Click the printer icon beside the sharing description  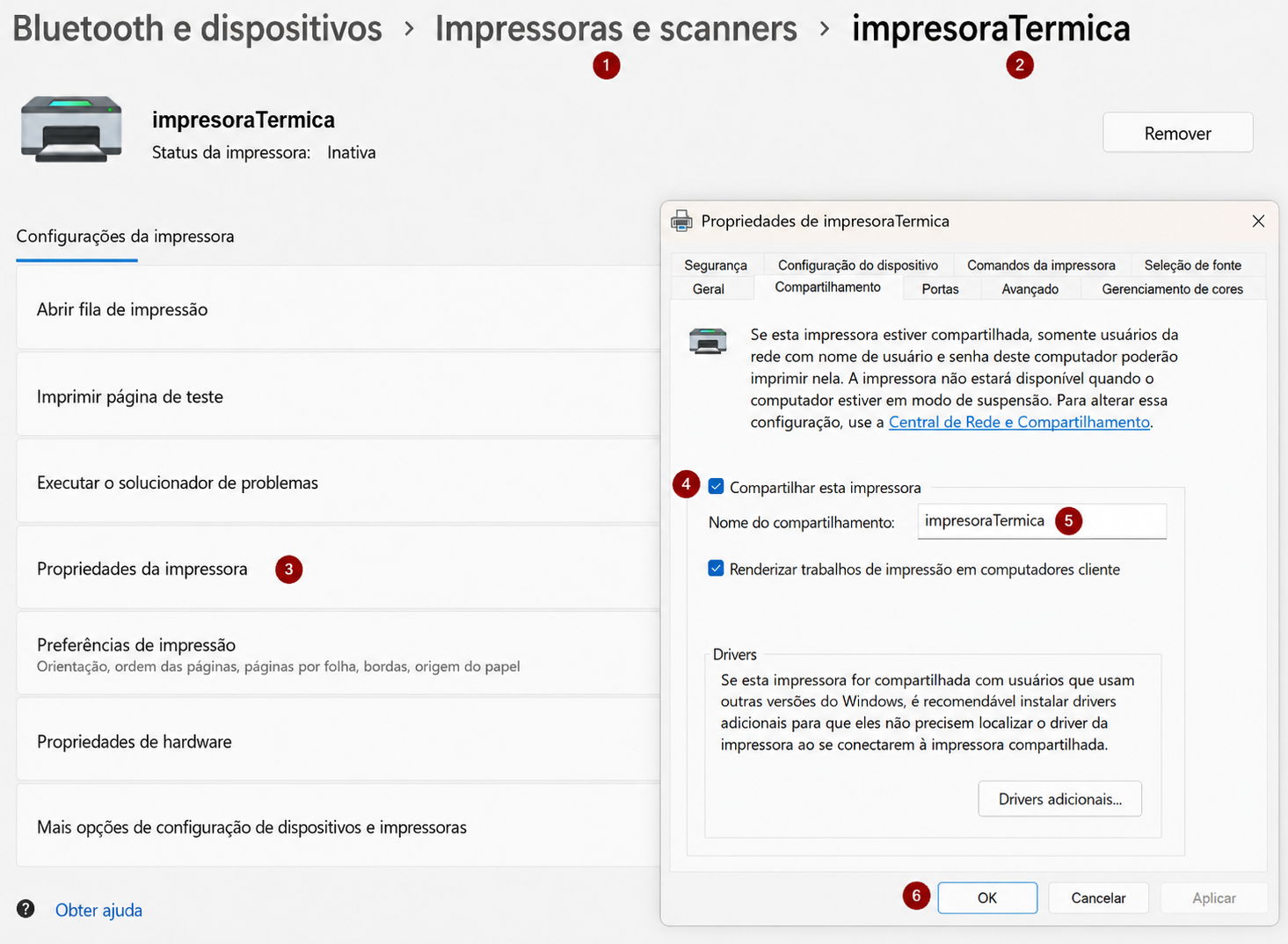click(x=708, y=341)
